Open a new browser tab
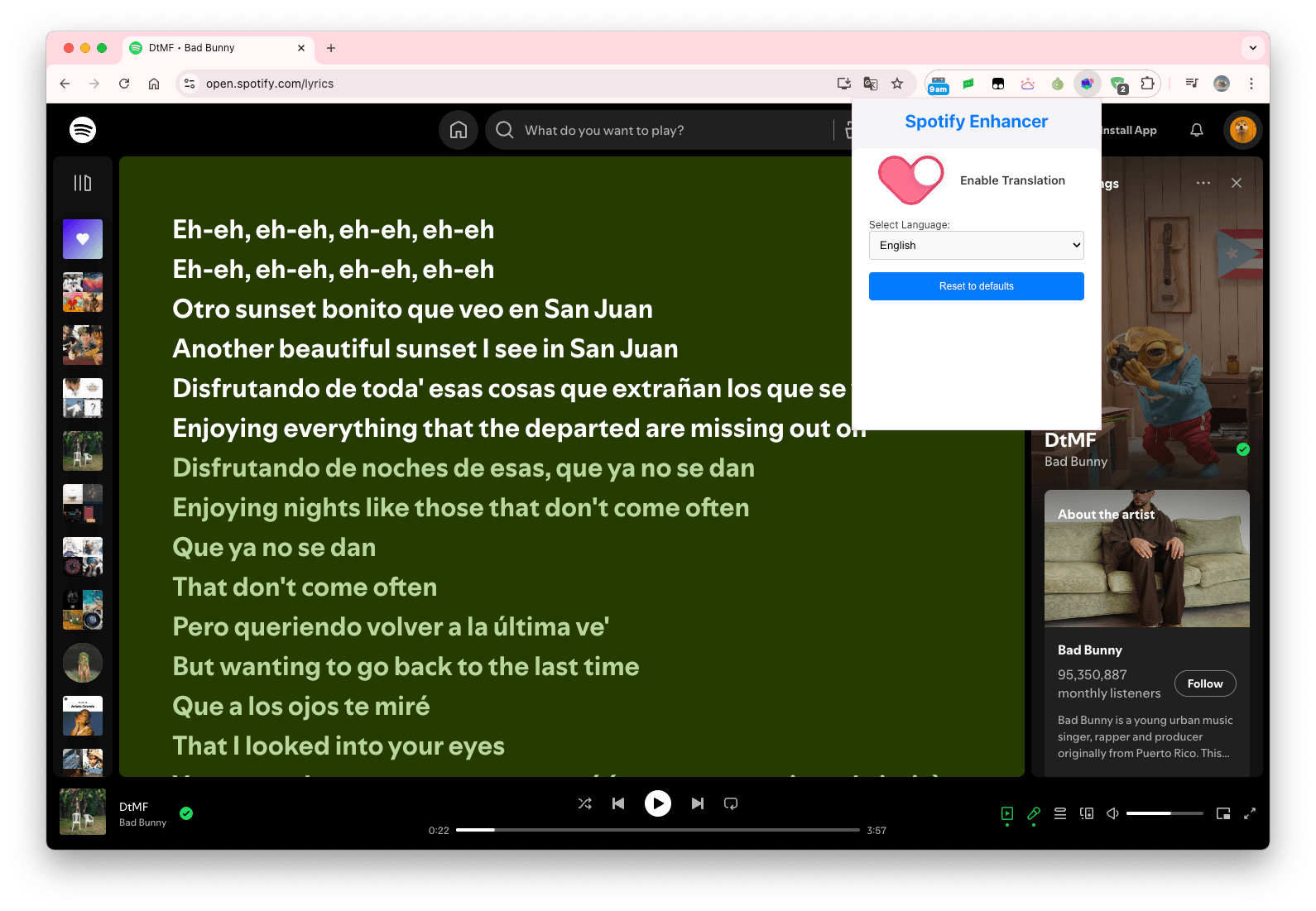1316x911 pixels. (x=331, y=48)
